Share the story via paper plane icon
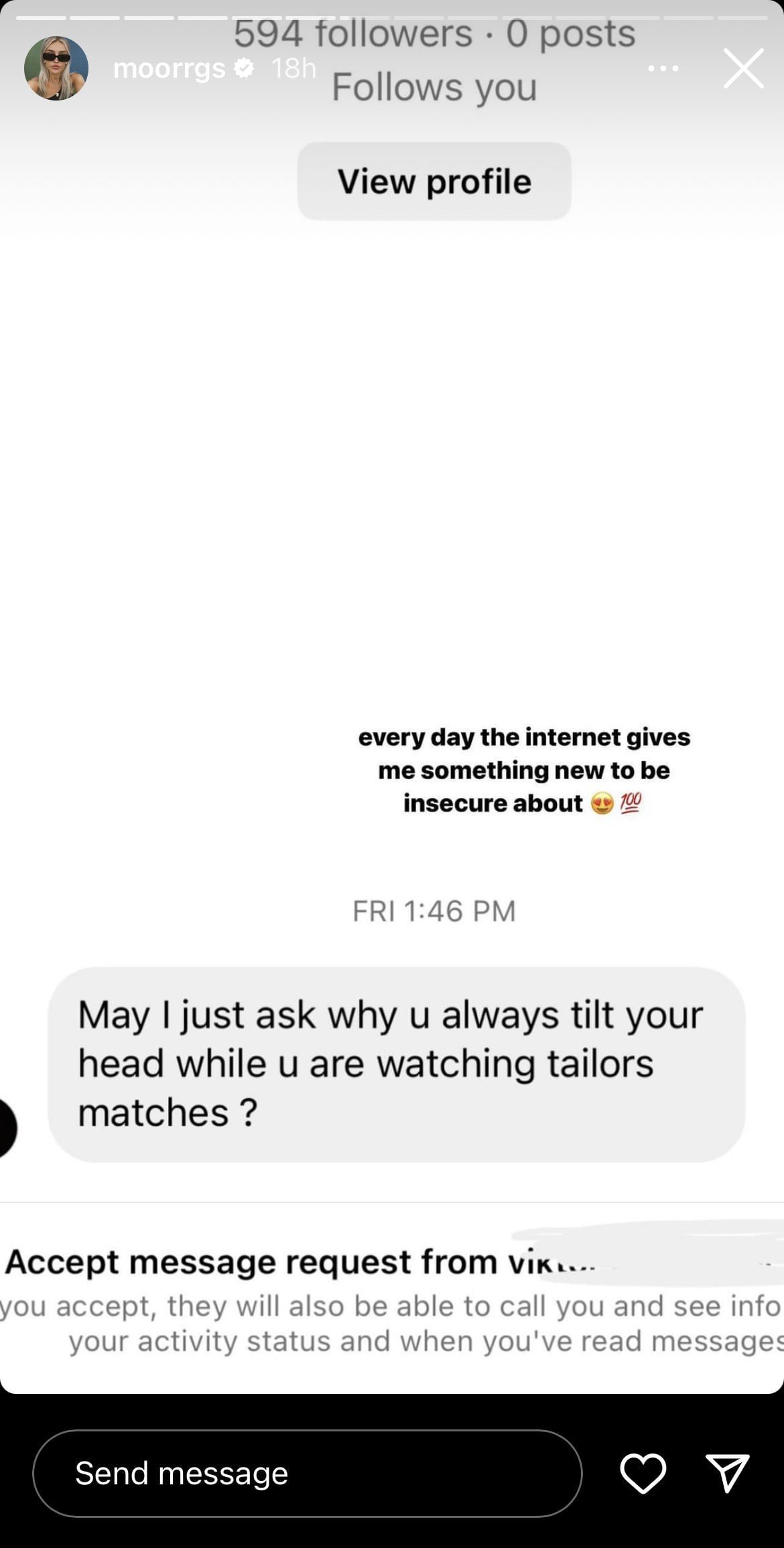784x1548 pixels. tap(728, 1473)
